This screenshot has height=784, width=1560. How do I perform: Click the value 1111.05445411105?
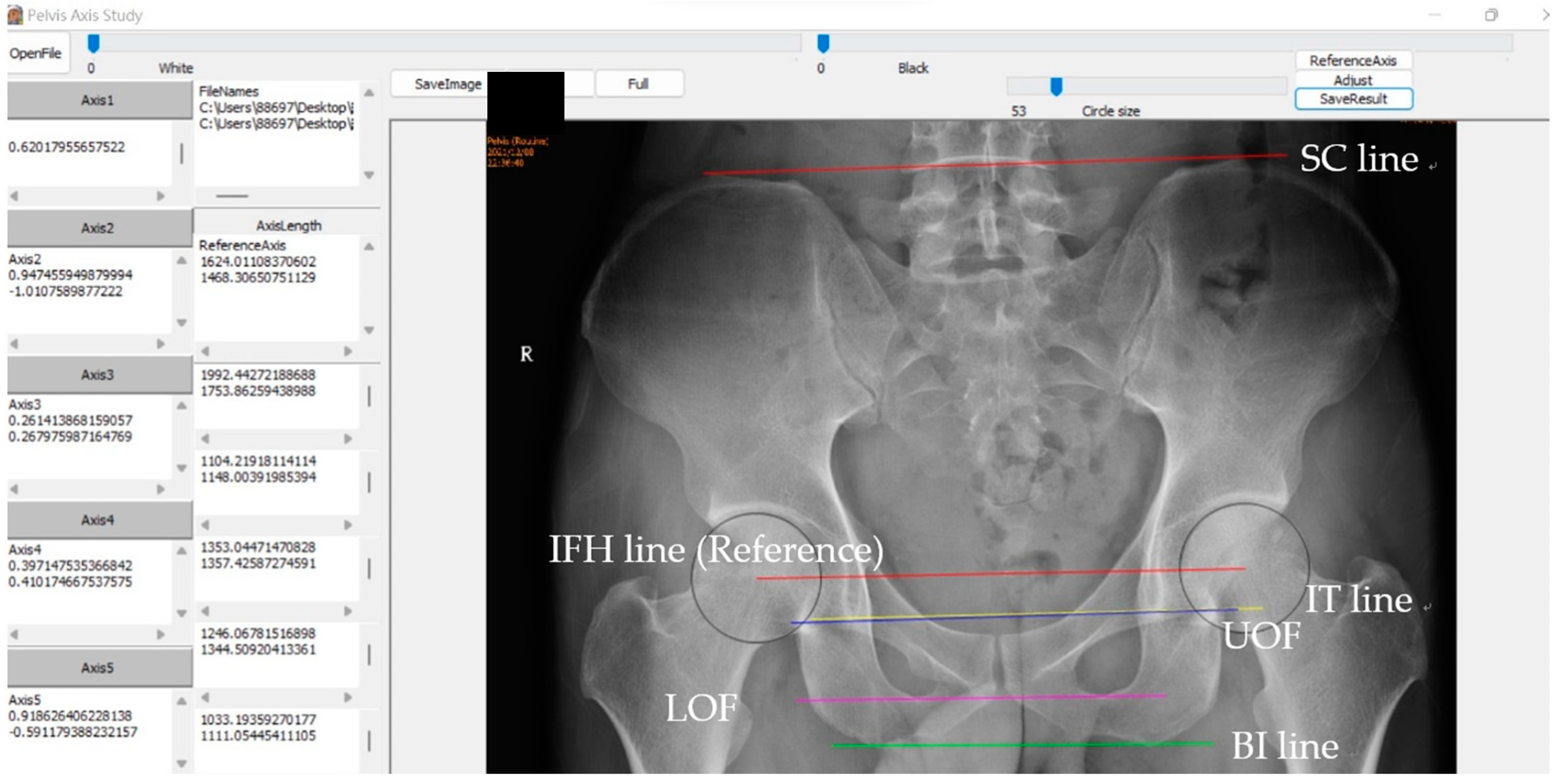point(258,736)
